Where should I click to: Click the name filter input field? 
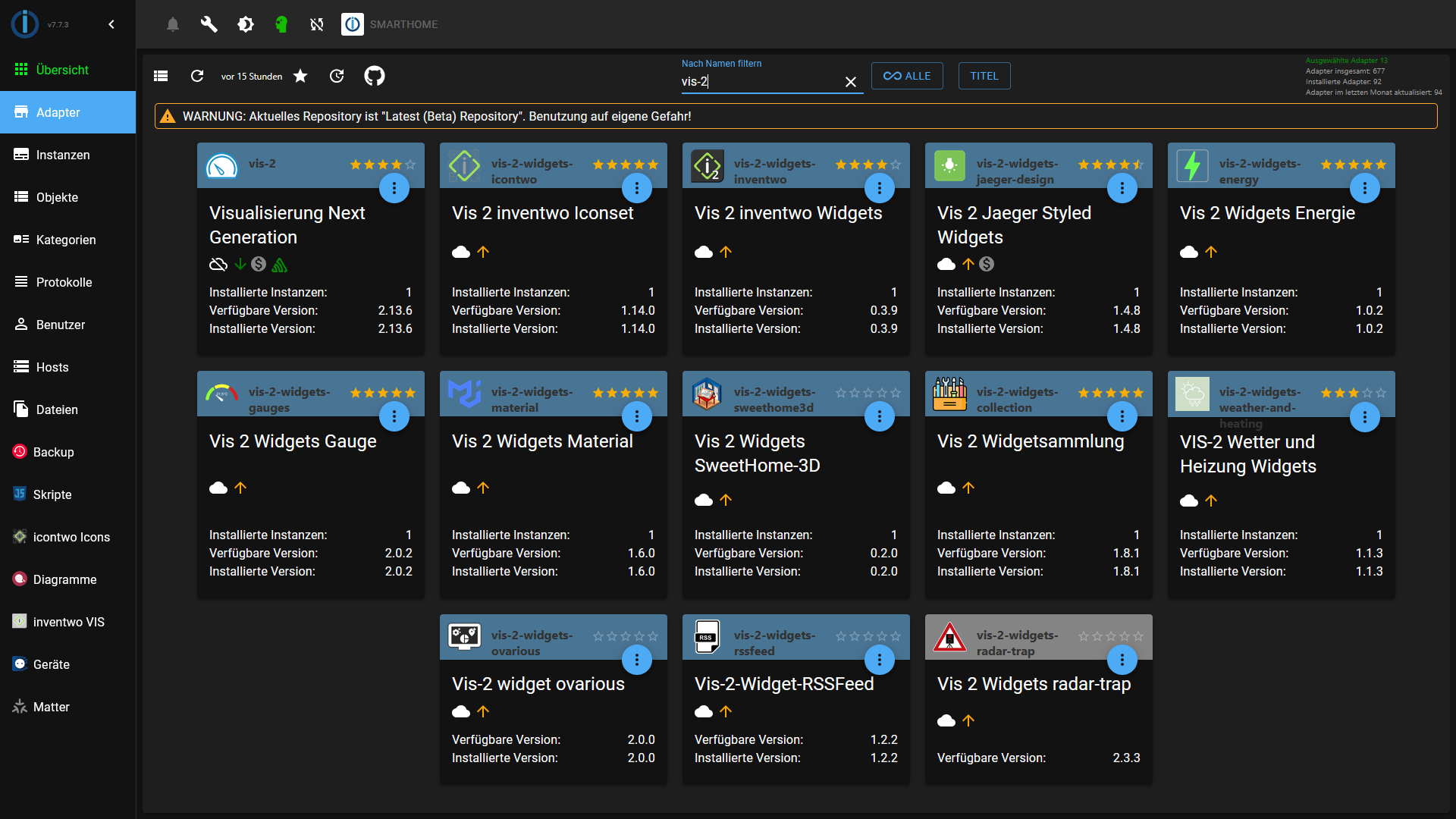point(758,82)
